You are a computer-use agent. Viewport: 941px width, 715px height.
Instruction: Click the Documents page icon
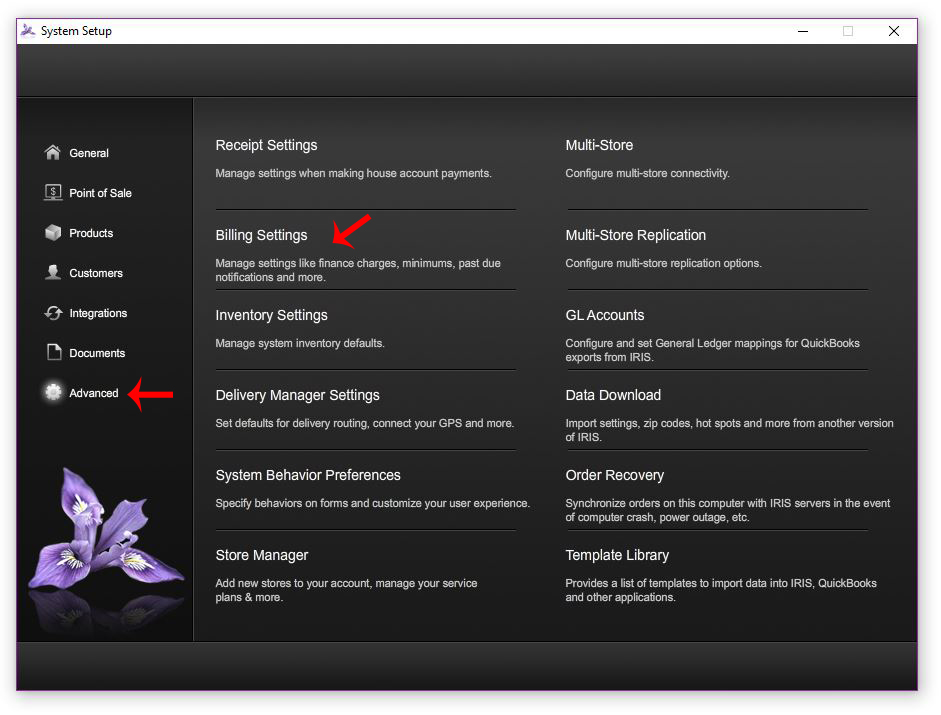[53, 353]
